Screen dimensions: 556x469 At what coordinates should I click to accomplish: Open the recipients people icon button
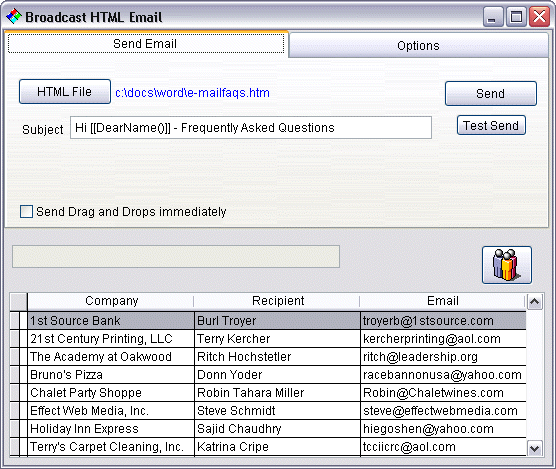pos(507,265)
